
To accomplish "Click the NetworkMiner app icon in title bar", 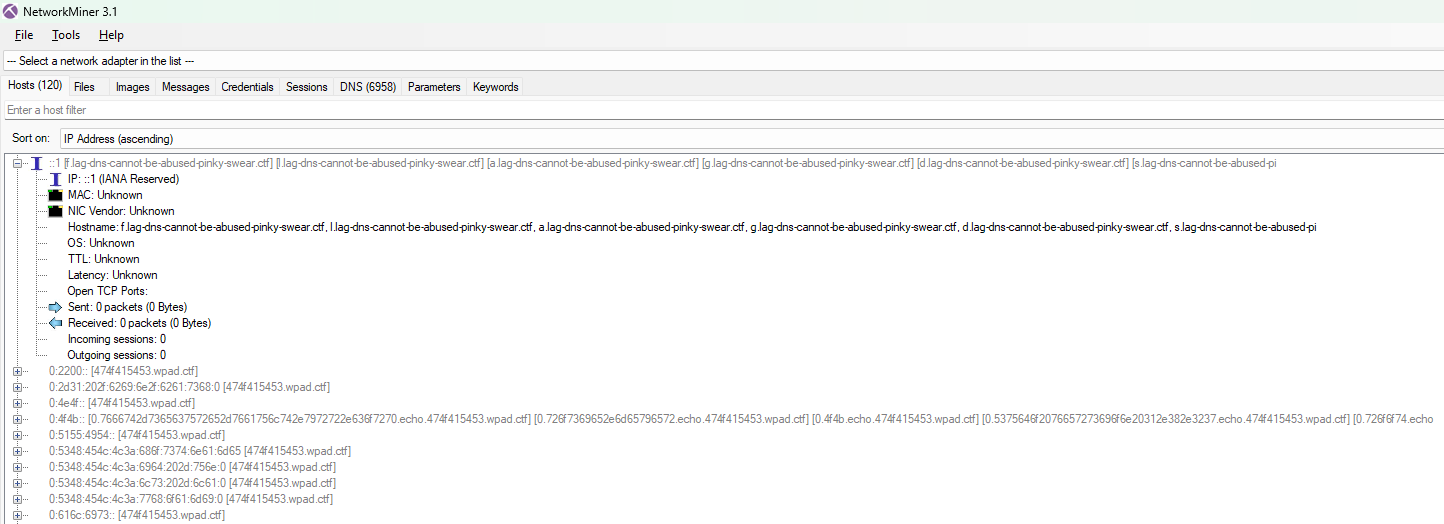I will coord(10,11).
